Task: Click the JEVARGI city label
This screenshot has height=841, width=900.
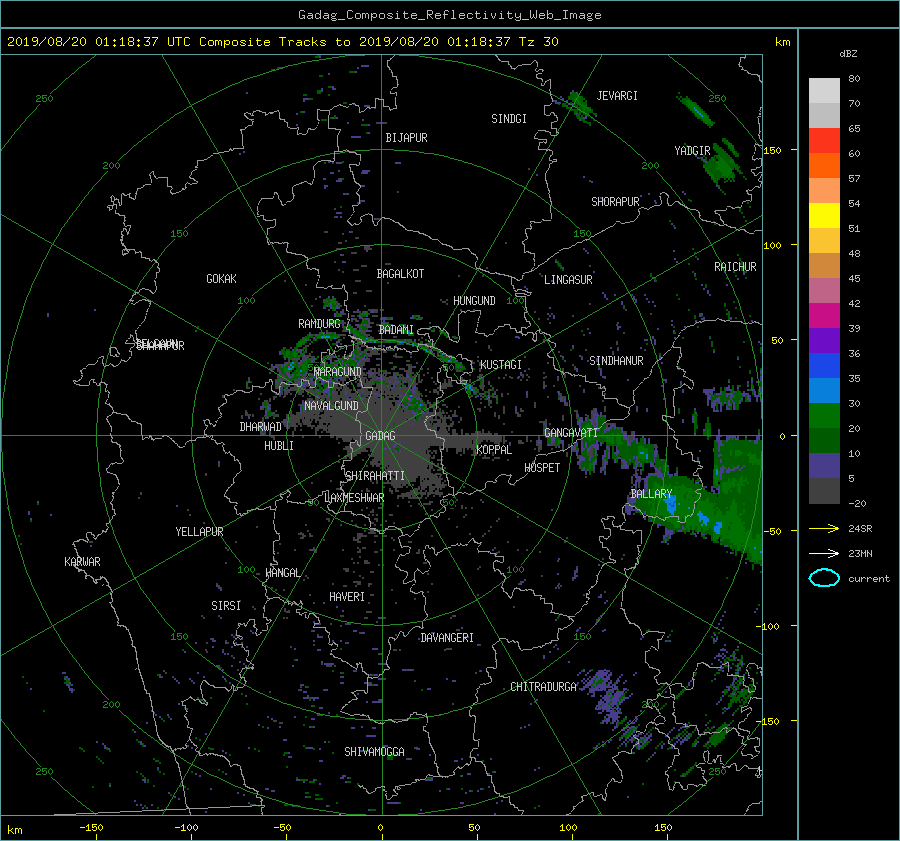Action: (617, 96)
